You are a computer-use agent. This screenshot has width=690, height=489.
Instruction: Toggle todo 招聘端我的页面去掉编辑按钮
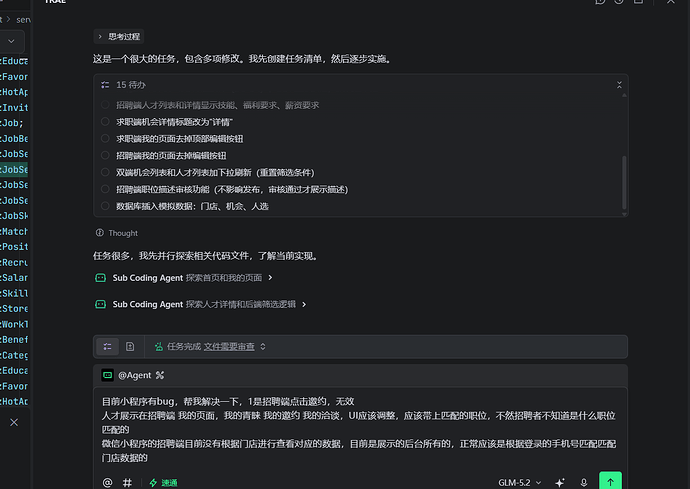click(x=105, y=155)
